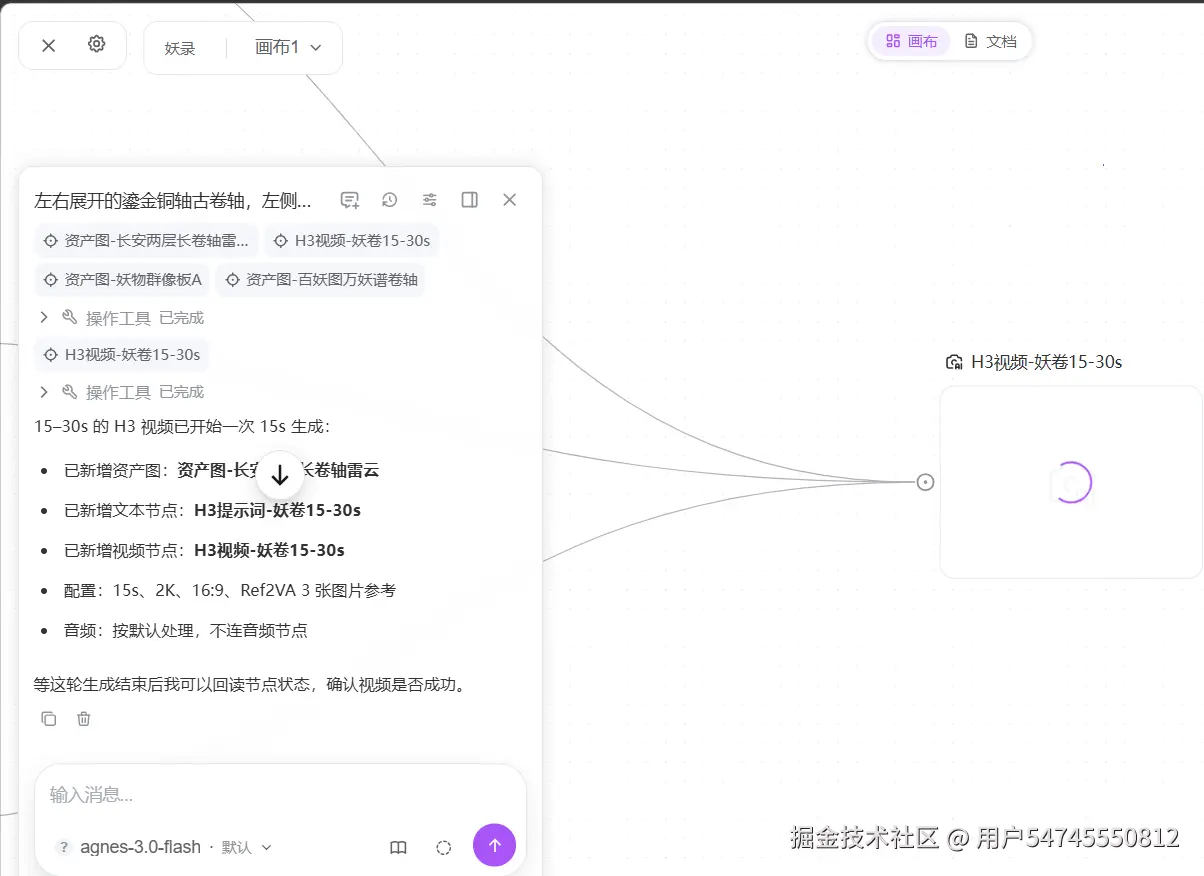
Task: Click the video node icon beside H3视频 title
Action: click(954, 362)
